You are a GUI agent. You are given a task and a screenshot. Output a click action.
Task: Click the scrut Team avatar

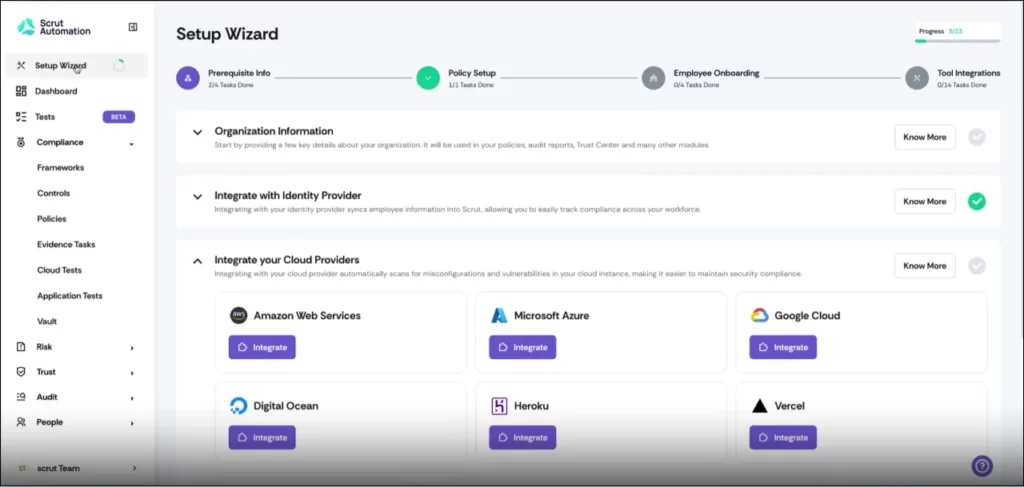pyautogui.click(x=22, y=469)
